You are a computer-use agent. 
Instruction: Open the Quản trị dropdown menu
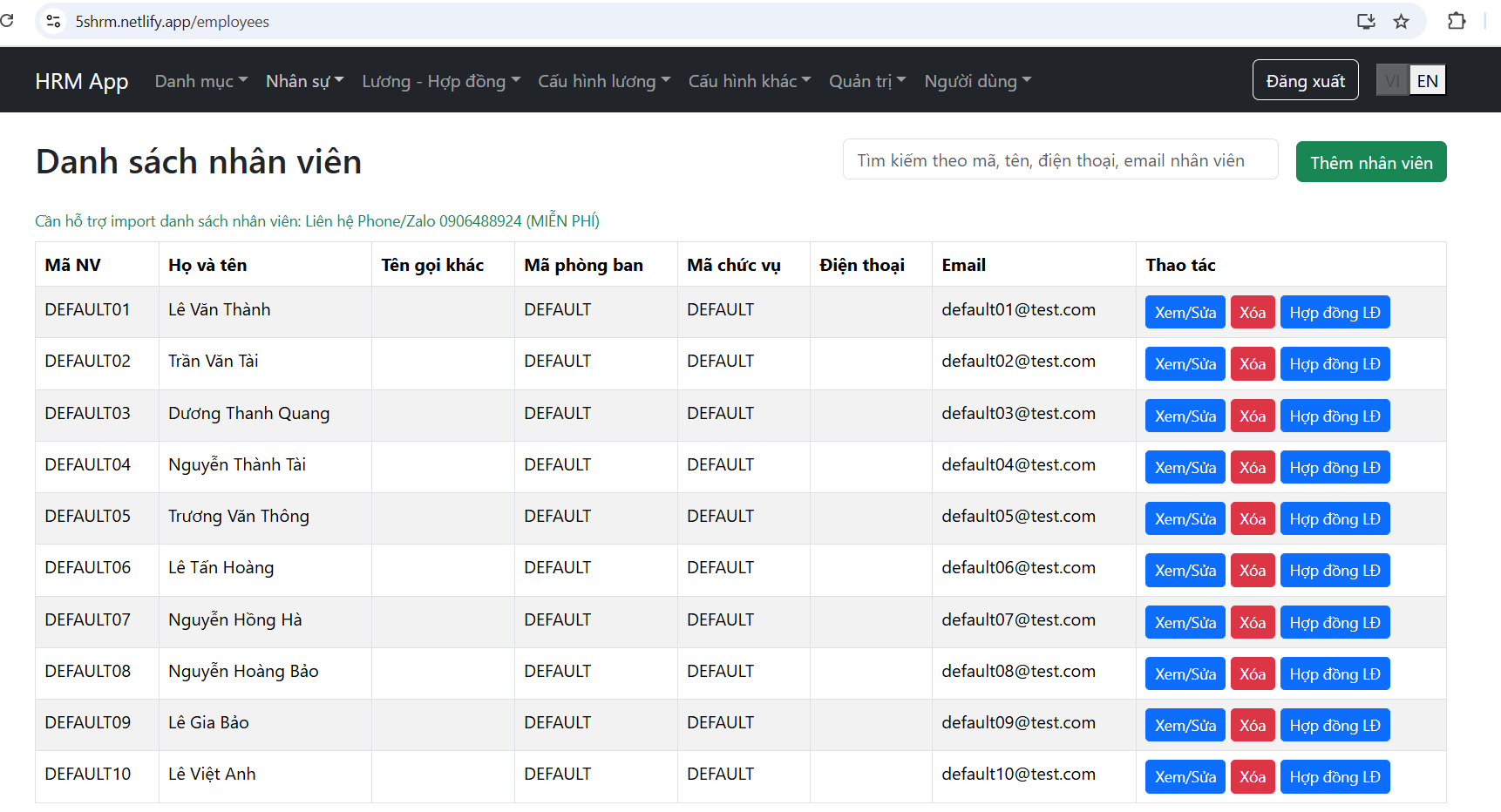pos(867,81)
